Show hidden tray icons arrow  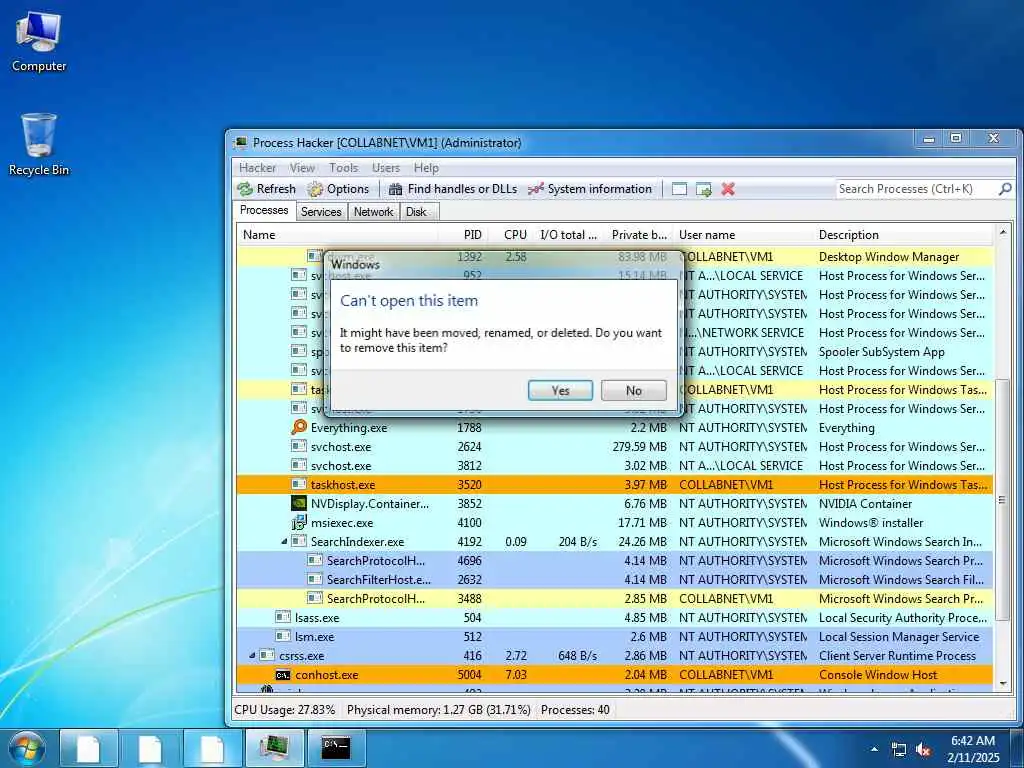pyautogui.click(x=874, y=749)
